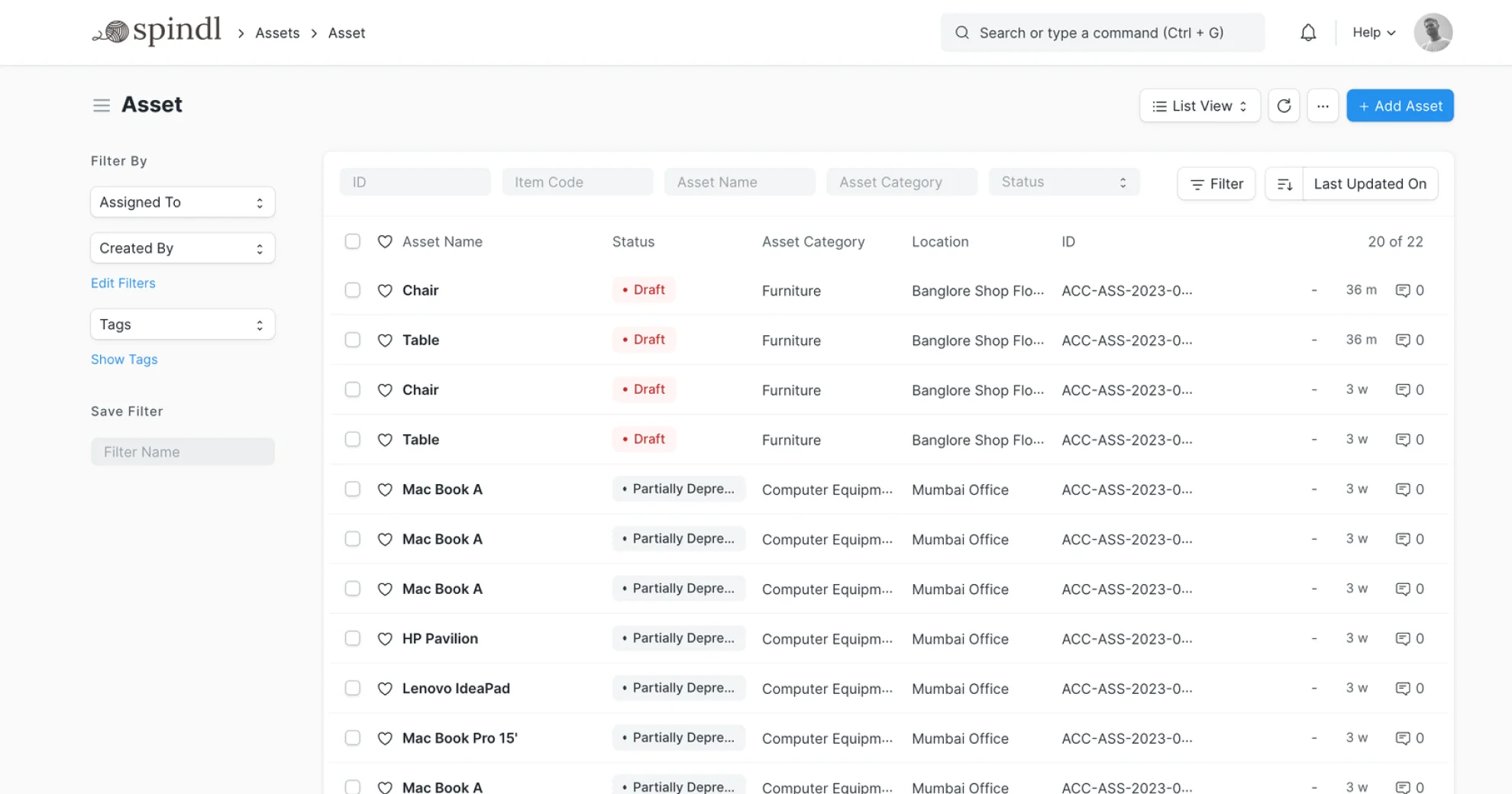Open the Status filter dropdown
This screenshot has height=794, width=1512.
click(x=1063, y=182)
